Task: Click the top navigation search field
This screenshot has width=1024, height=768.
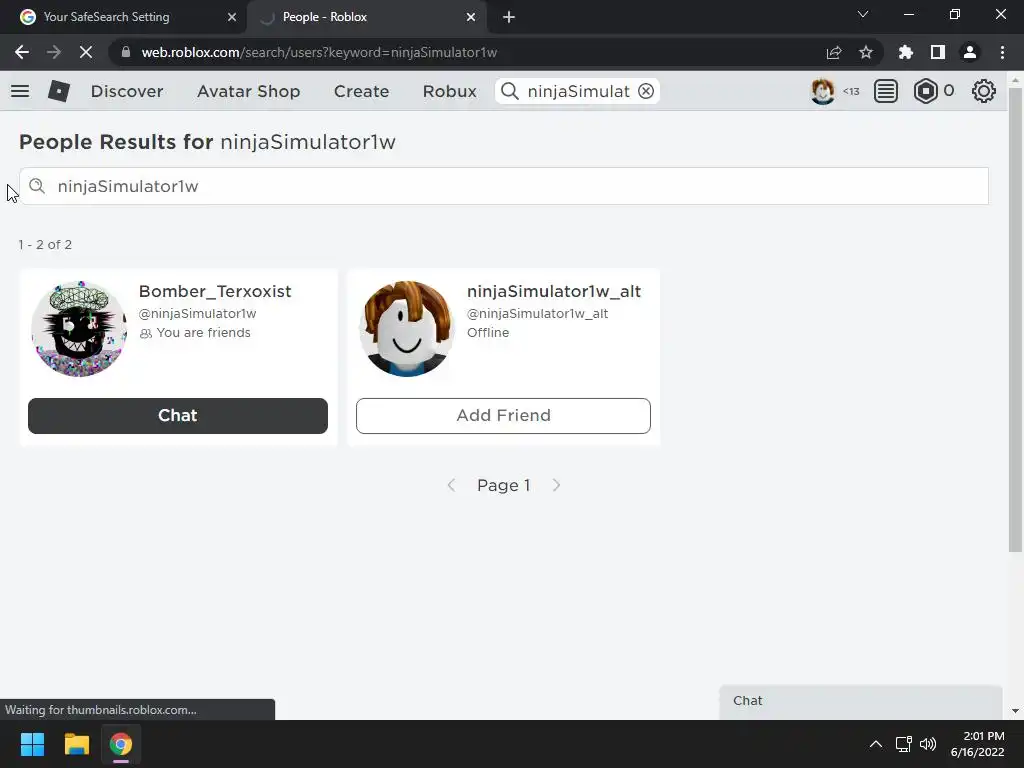Action: [x=578, y=91]
